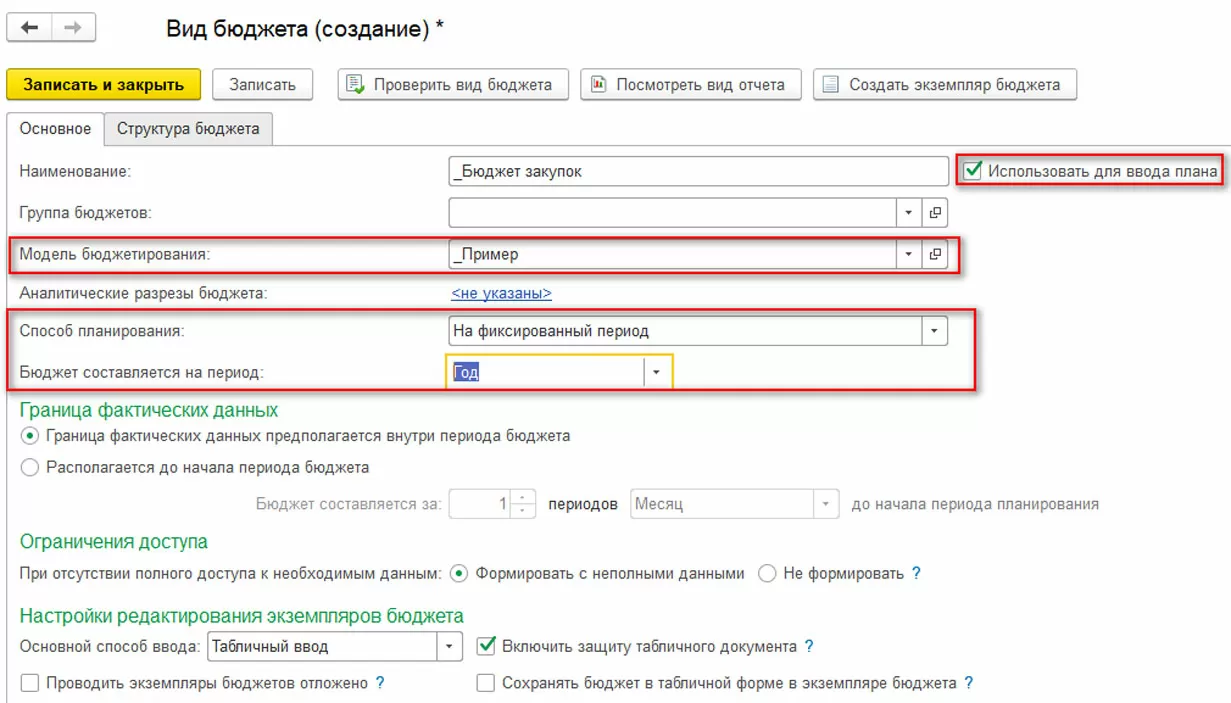Click the back navigation arrow

click(x=29, y=28)
